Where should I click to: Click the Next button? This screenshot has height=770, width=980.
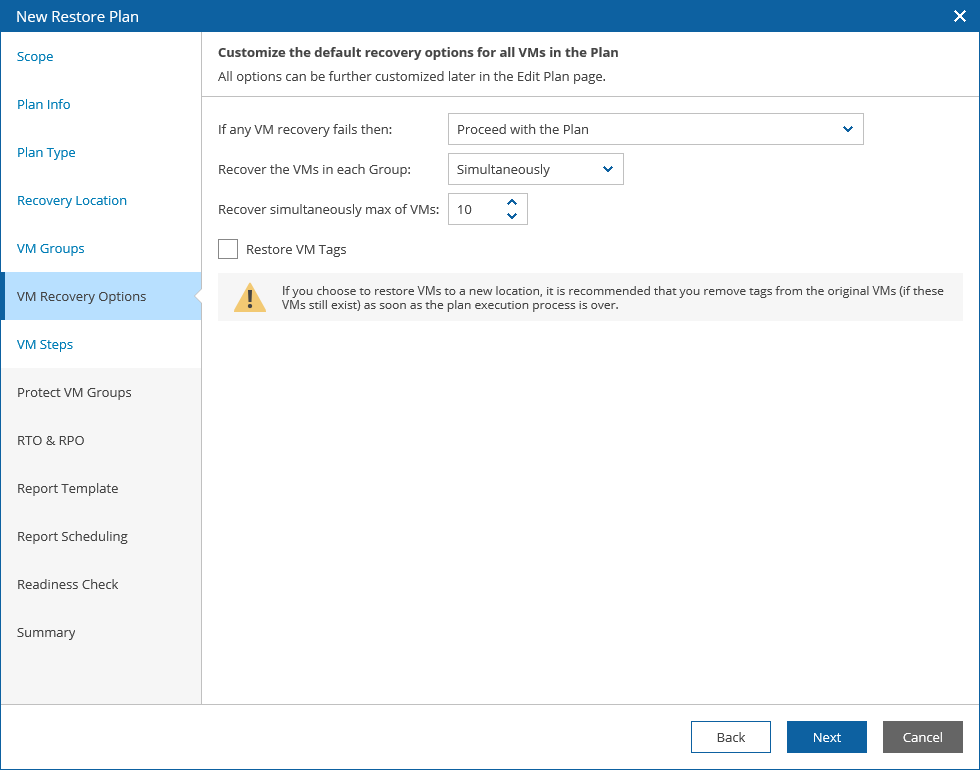pos(827,738)
